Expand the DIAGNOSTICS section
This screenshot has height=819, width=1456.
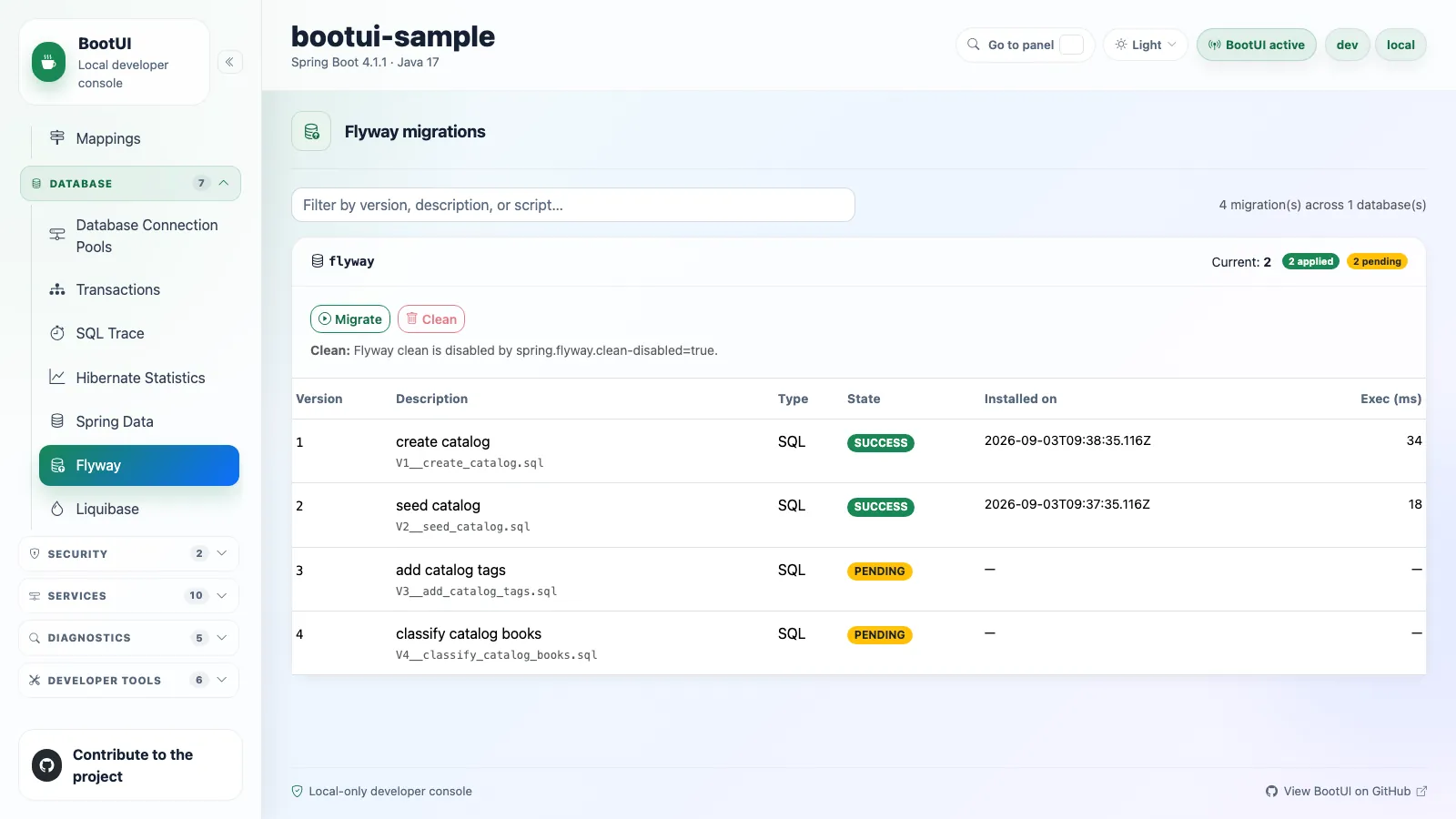[x=129, y=638]
